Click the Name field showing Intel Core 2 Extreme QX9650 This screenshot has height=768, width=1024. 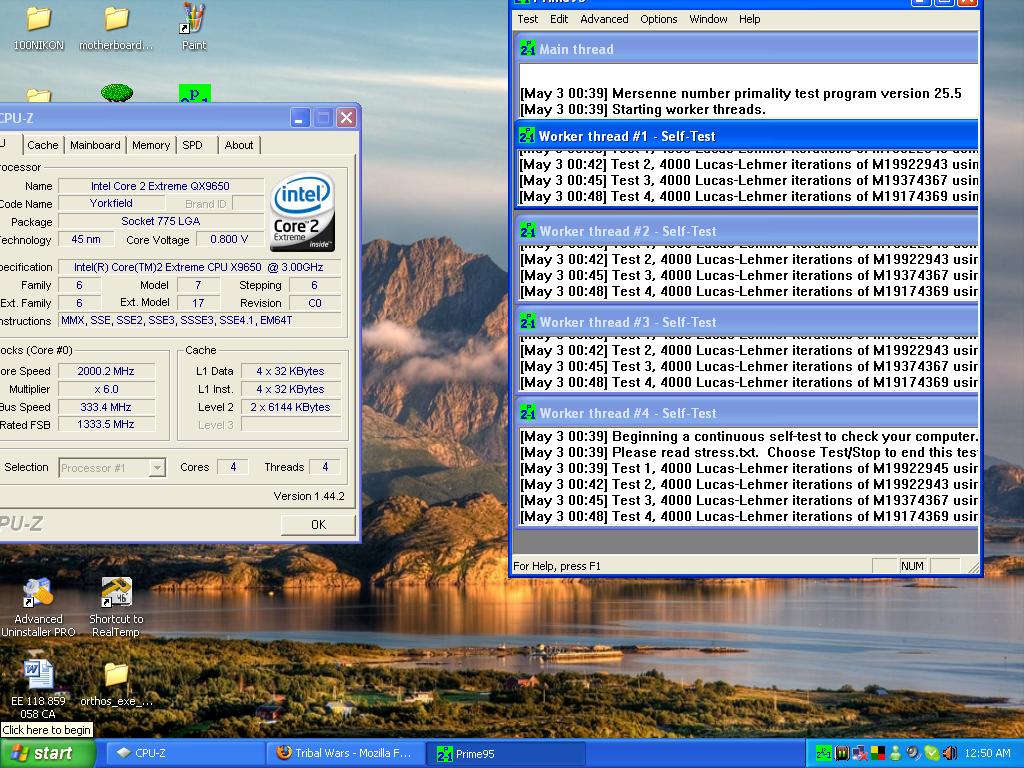coord(161,186)
